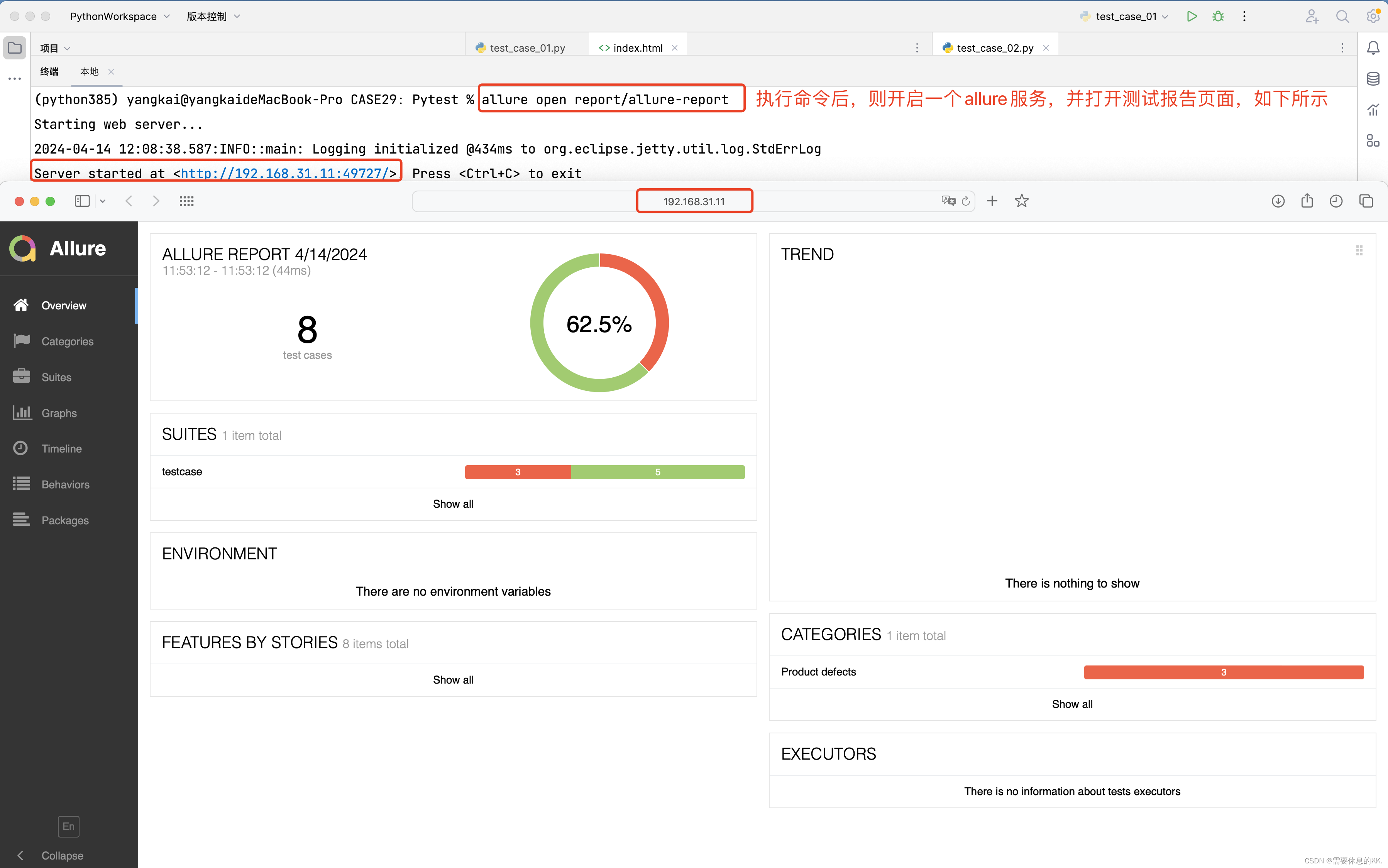1388x868 pixels.
Task: Bookmark page with star icon
Action: pyautogui.click(x=1021, y=201)
